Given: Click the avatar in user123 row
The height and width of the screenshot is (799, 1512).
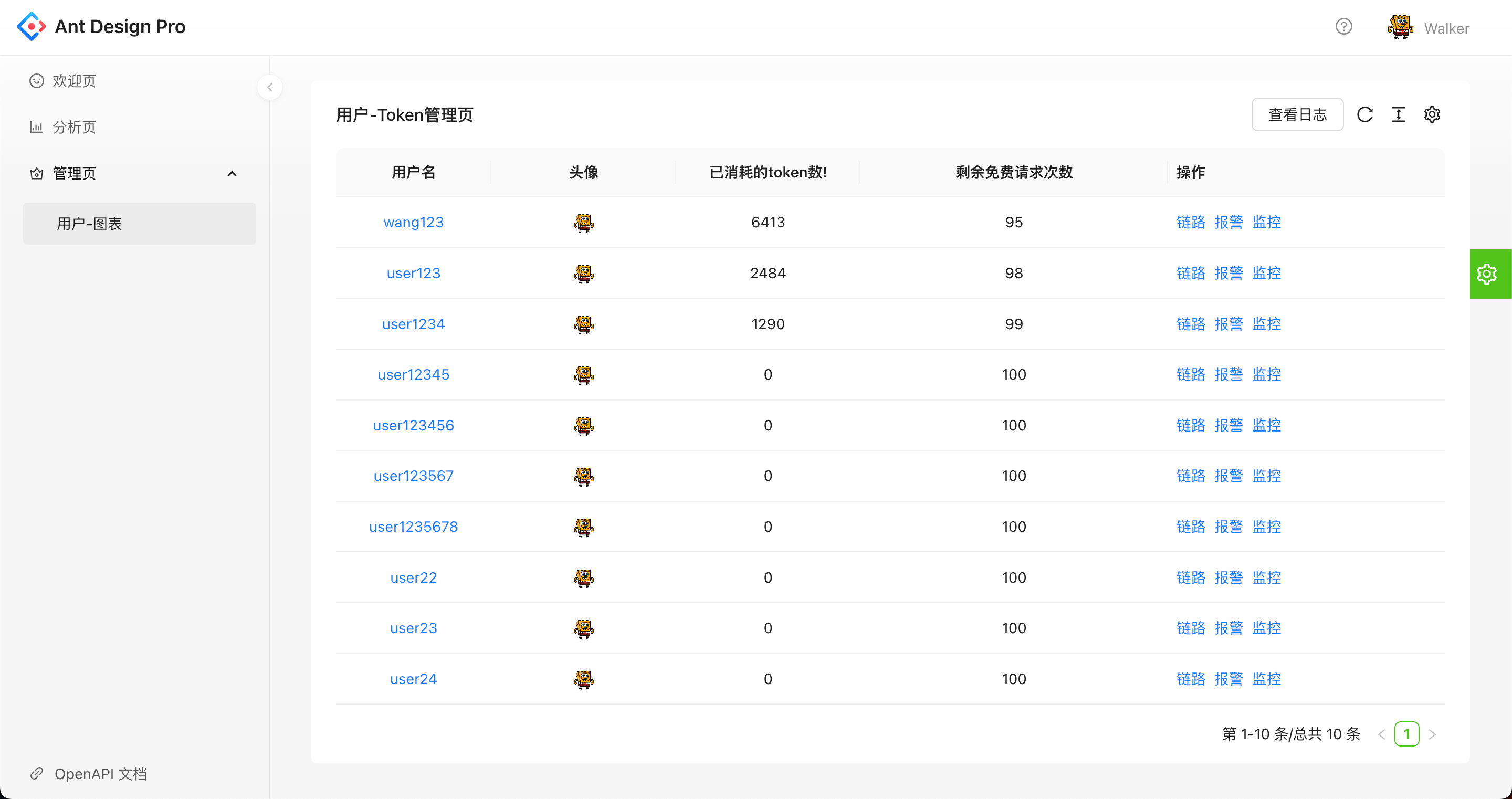Looking at the screenshot, I should (x=583, y=274).
